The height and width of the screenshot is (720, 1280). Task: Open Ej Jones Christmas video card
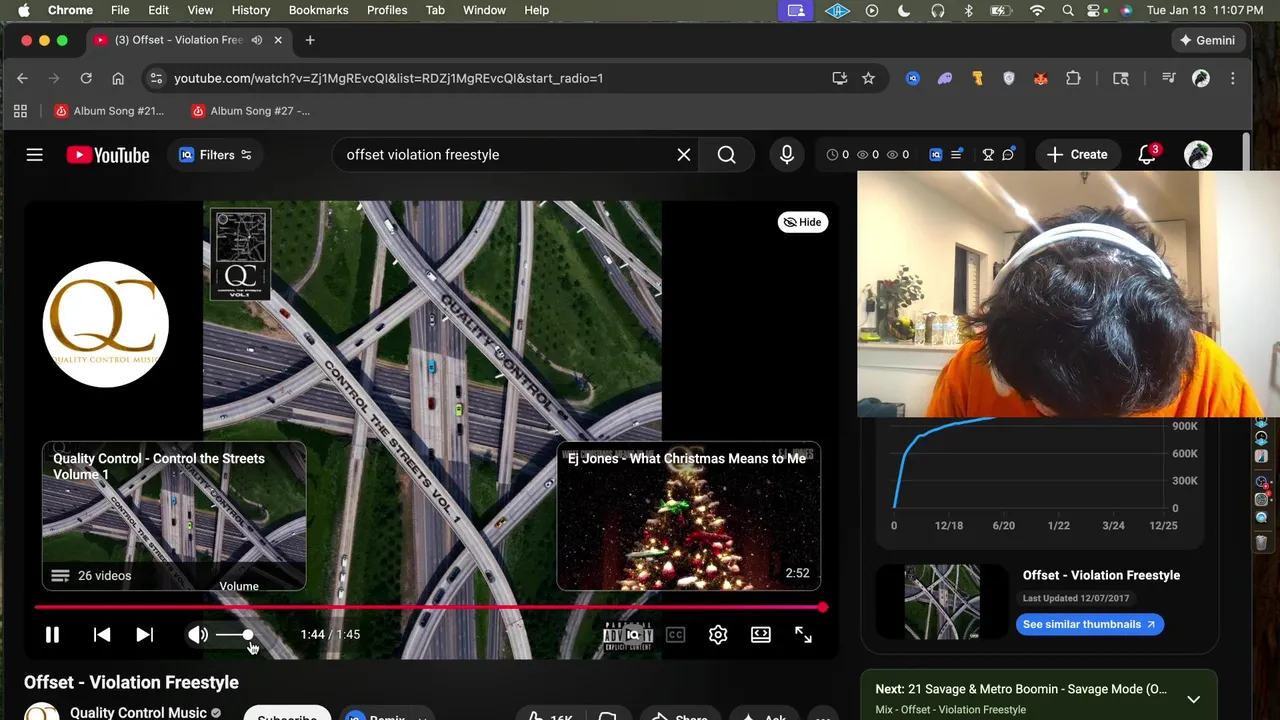(x=688, y=516)
